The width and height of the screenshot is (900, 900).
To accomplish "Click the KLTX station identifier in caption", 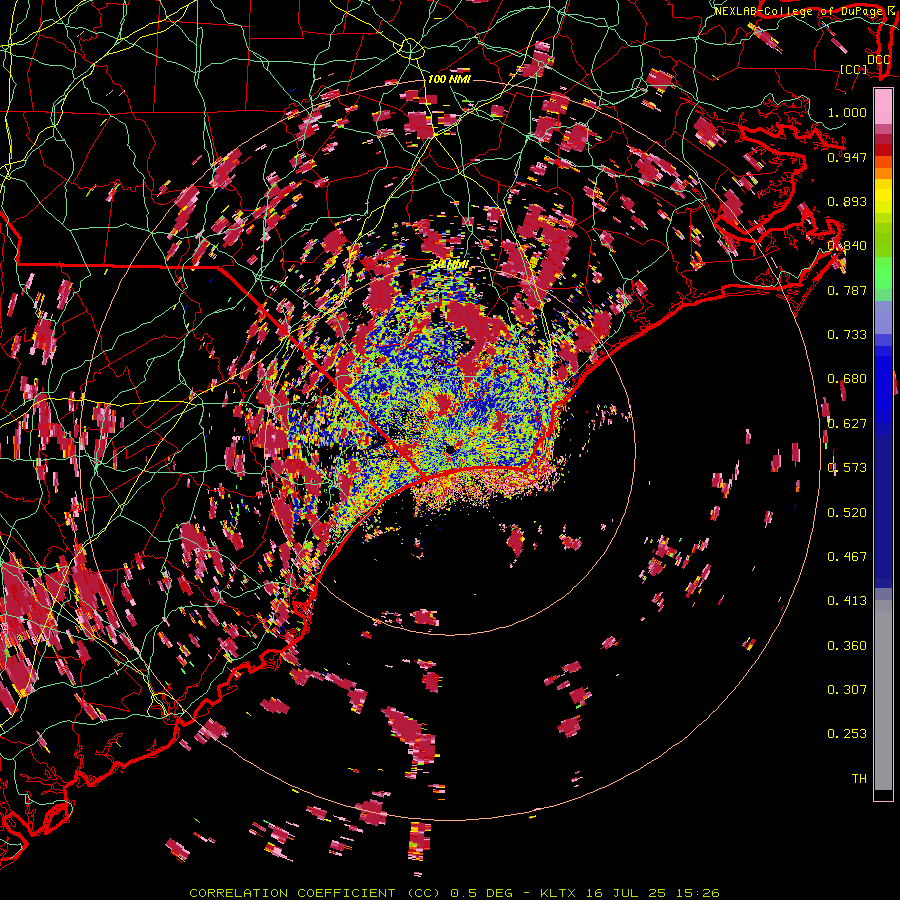I will click(559, 893).
